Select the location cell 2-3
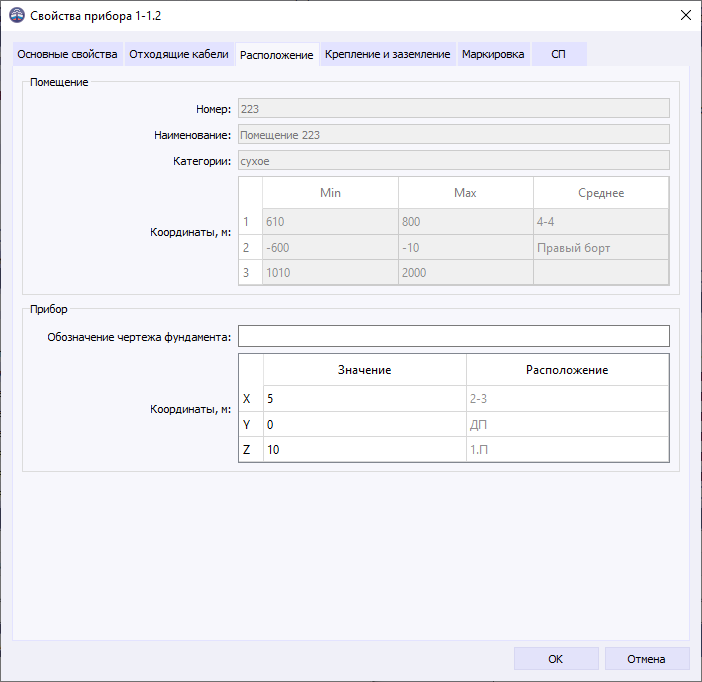 pyautogui.click(x=567, y=399)
